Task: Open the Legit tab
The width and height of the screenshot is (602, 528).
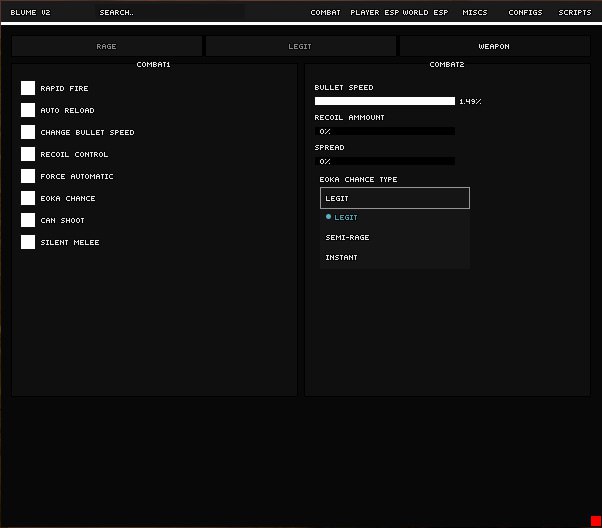Action: tap(300, 47)
